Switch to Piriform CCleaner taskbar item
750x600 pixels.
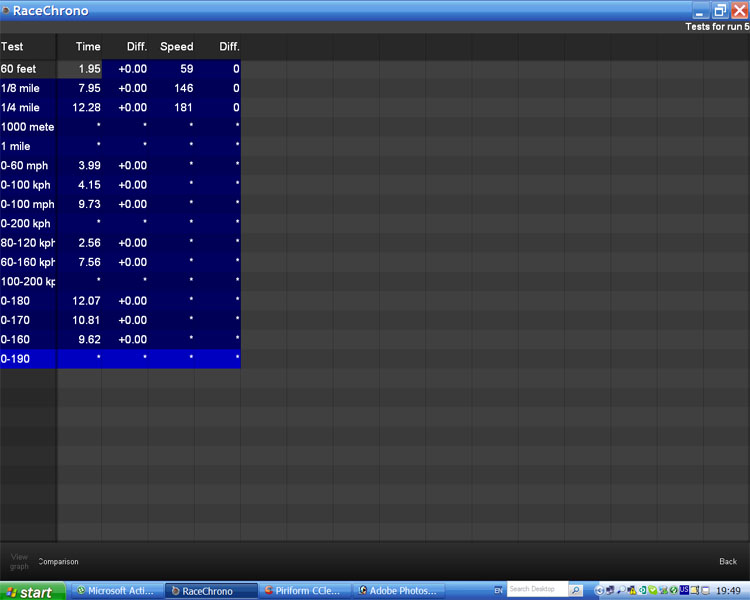click(304, 591)
